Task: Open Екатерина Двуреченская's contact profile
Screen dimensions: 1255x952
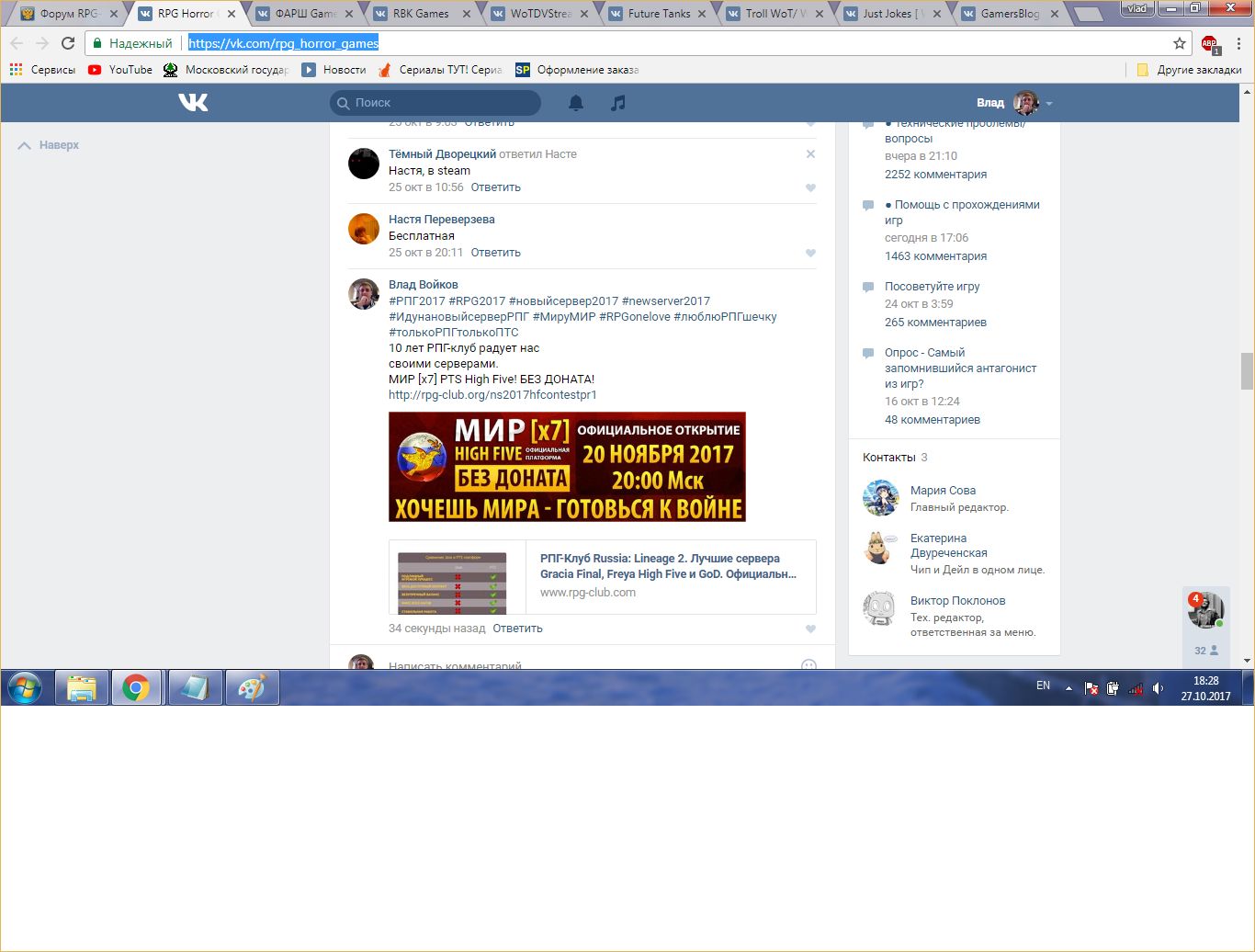Action: pos(948,546)
